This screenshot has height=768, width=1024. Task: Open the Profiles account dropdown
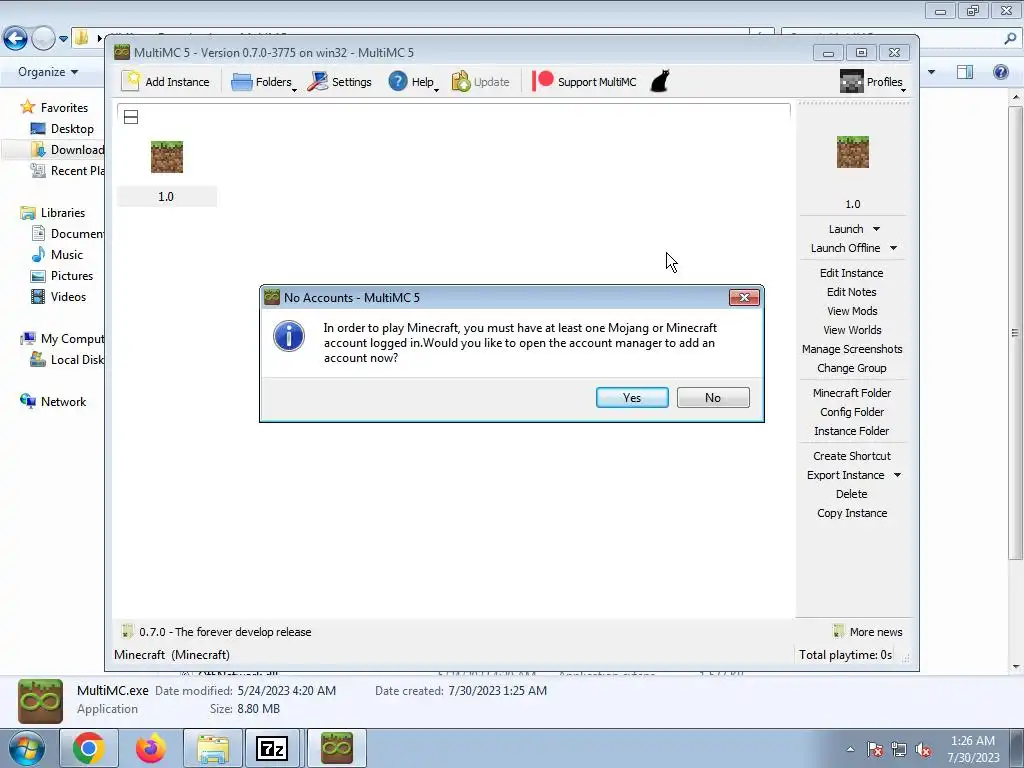(x=872, y=82)
